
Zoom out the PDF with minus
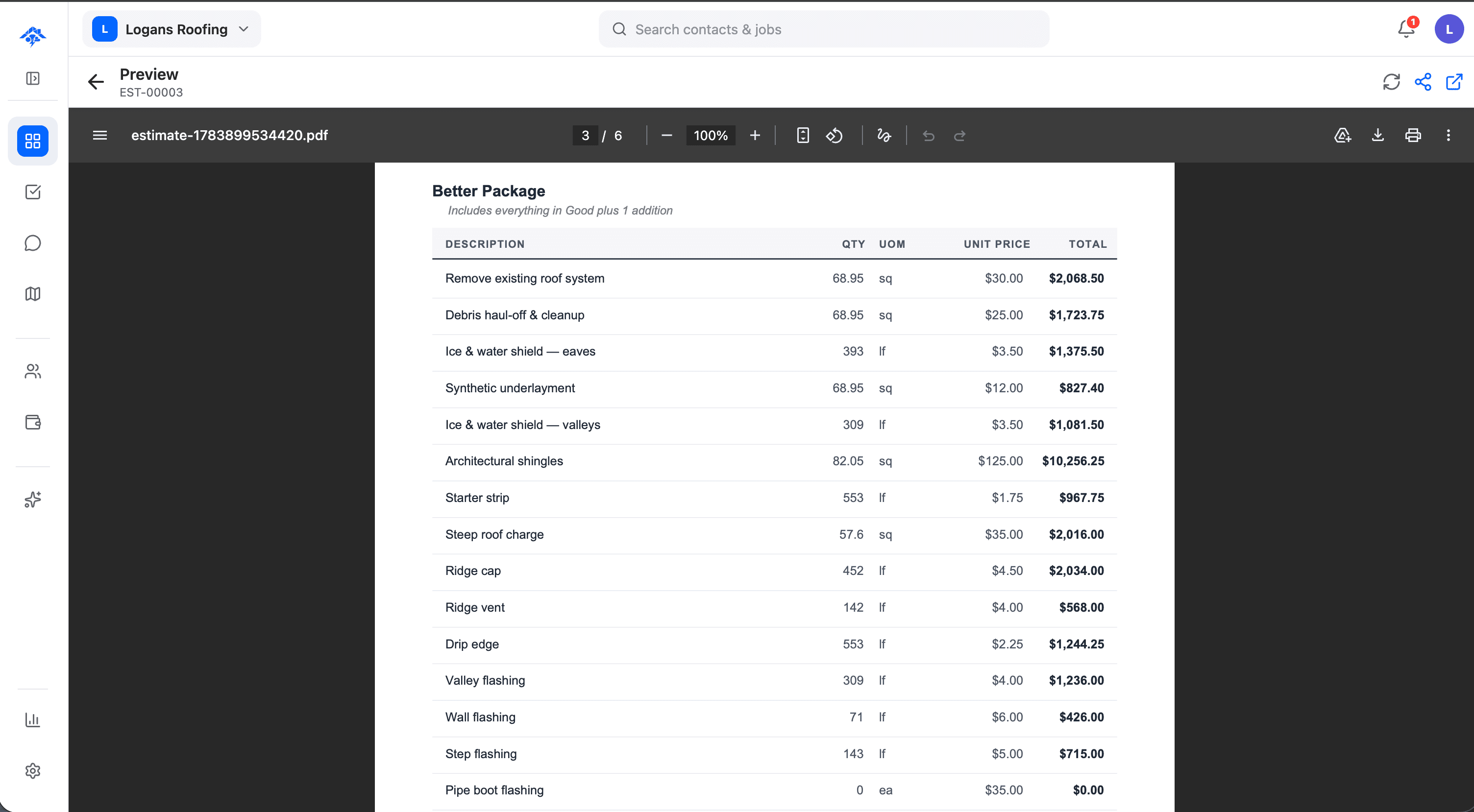point(666,136)
